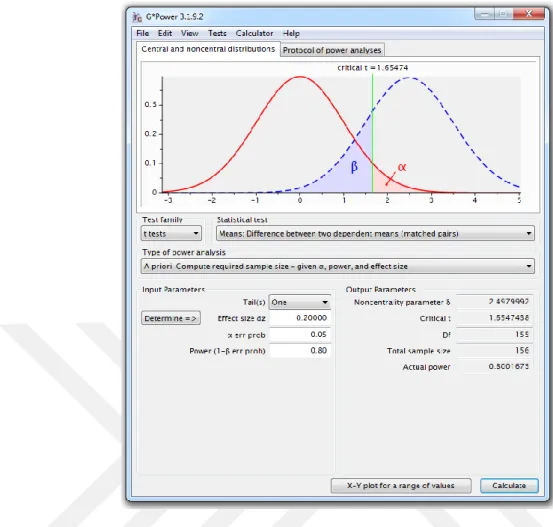
Task: Click the Effect size dz field
Action: [300, 318]
